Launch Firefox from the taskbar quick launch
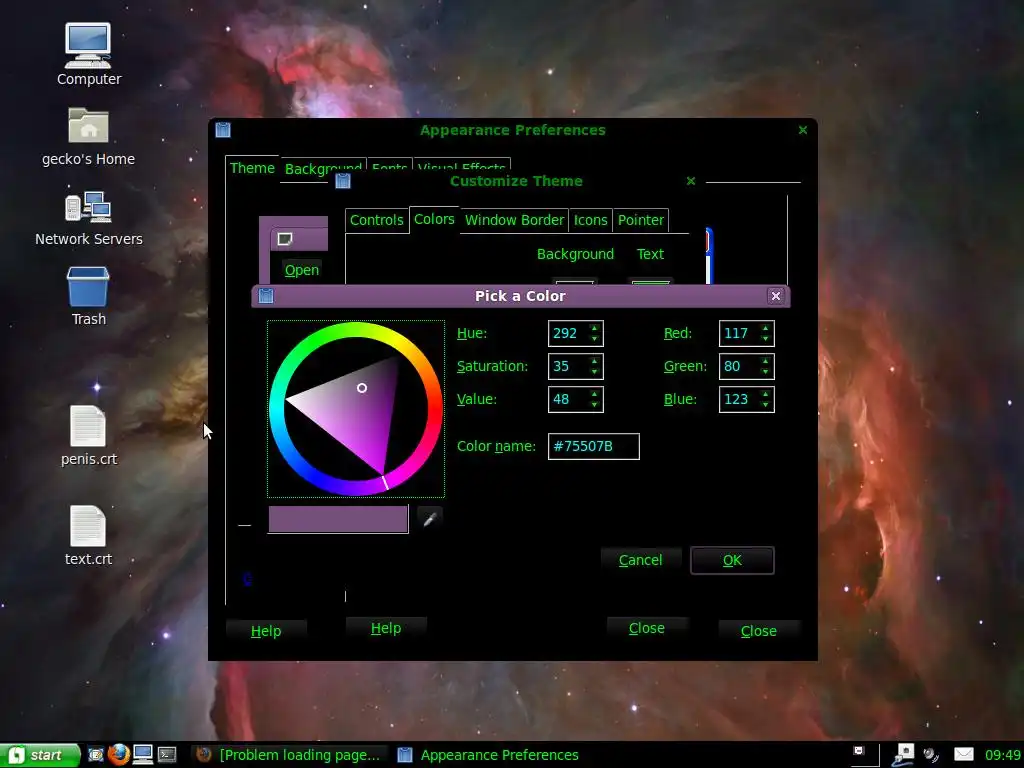 pos(119,755)
